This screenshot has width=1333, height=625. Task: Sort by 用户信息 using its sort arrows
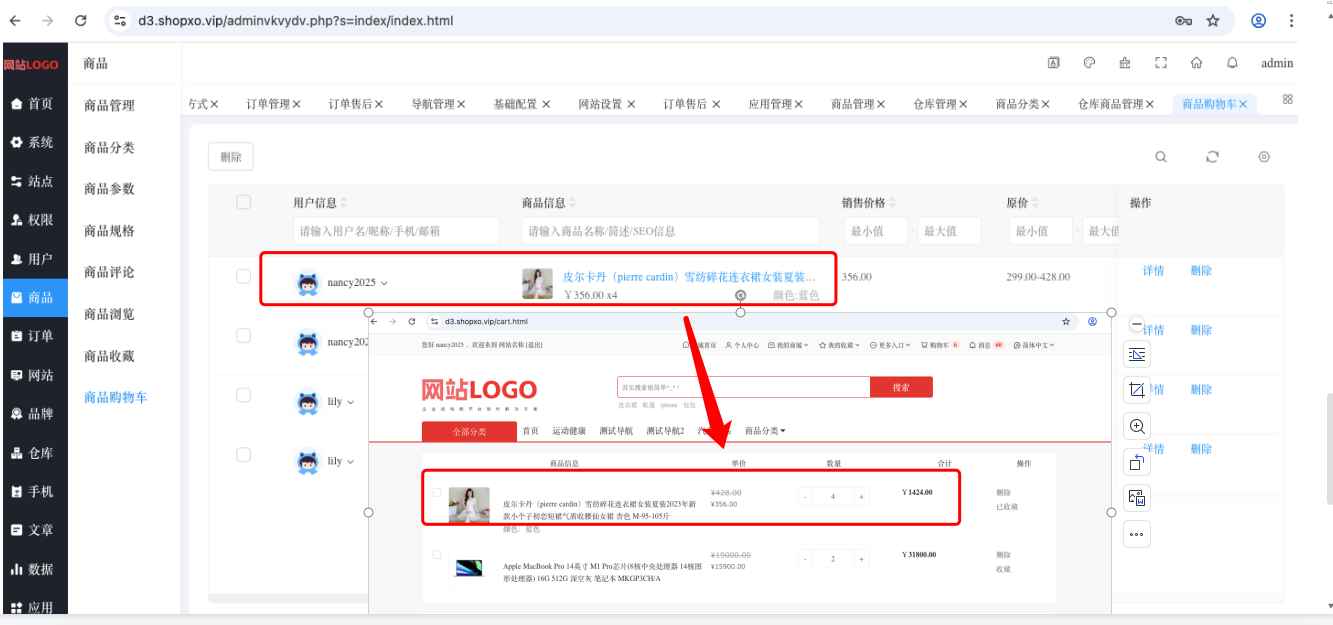(x=345, y=203)
